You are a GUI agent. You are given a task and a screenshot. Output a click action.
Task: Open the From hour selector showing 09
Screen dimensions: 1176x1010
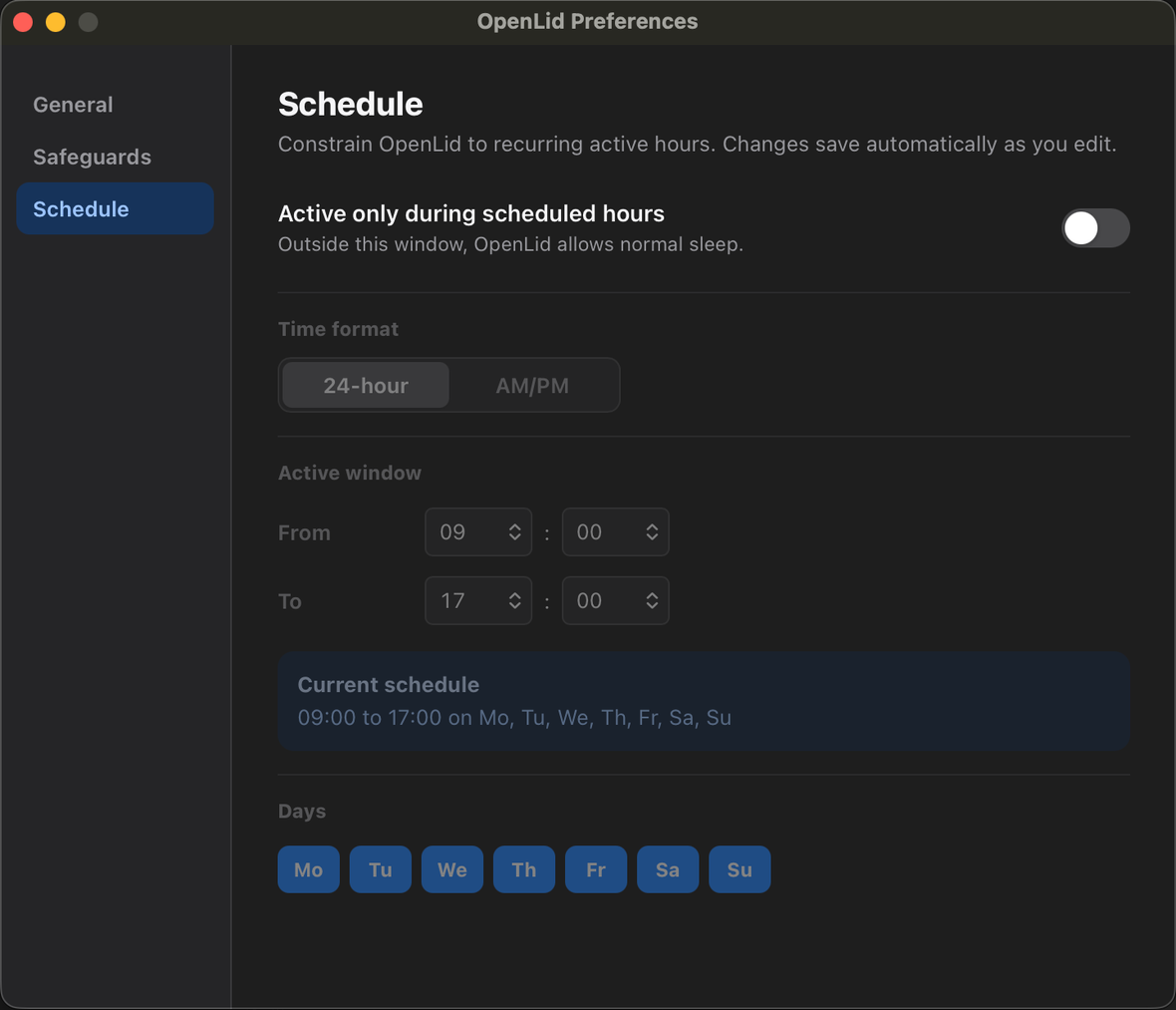point(478,532)
